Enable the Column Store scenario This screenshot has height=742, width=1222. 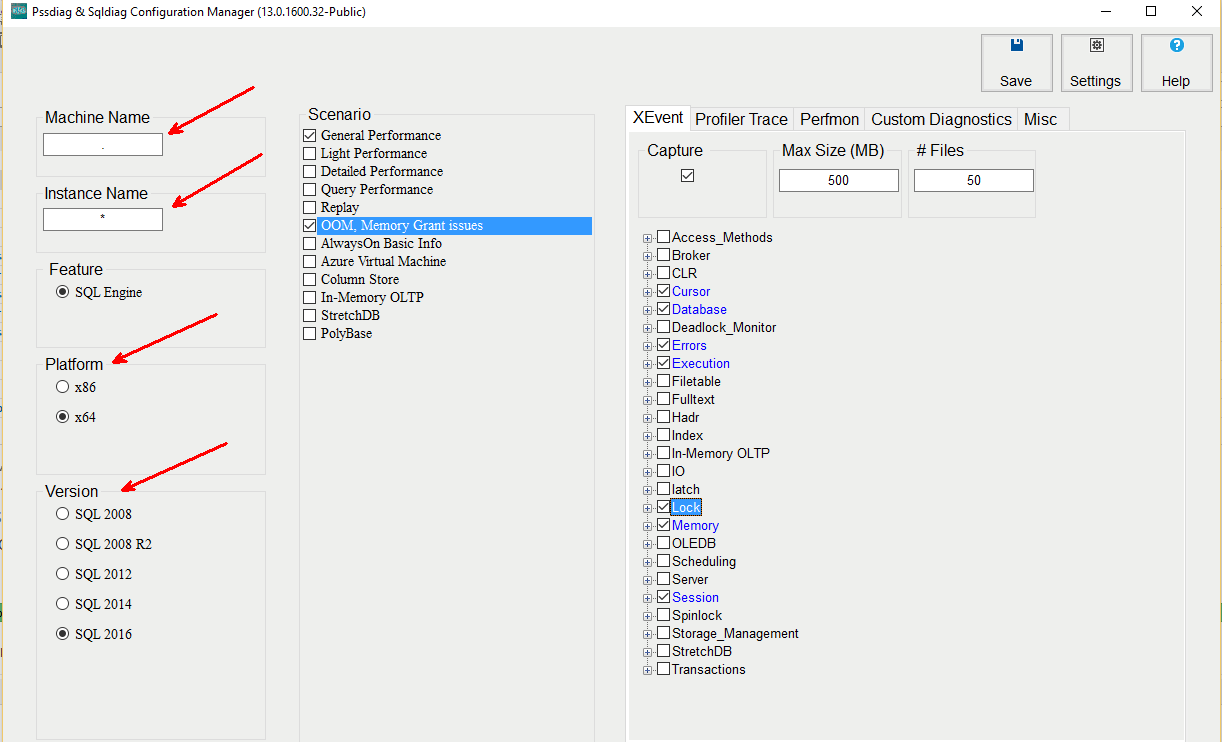309,279
